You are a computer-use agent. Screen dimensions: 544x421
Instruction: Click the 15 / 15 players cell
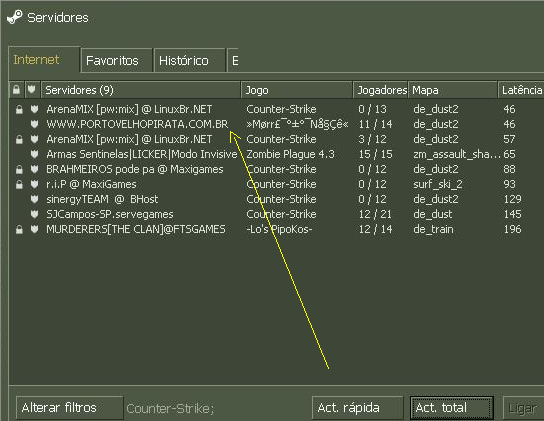click(x=375, y=154)
